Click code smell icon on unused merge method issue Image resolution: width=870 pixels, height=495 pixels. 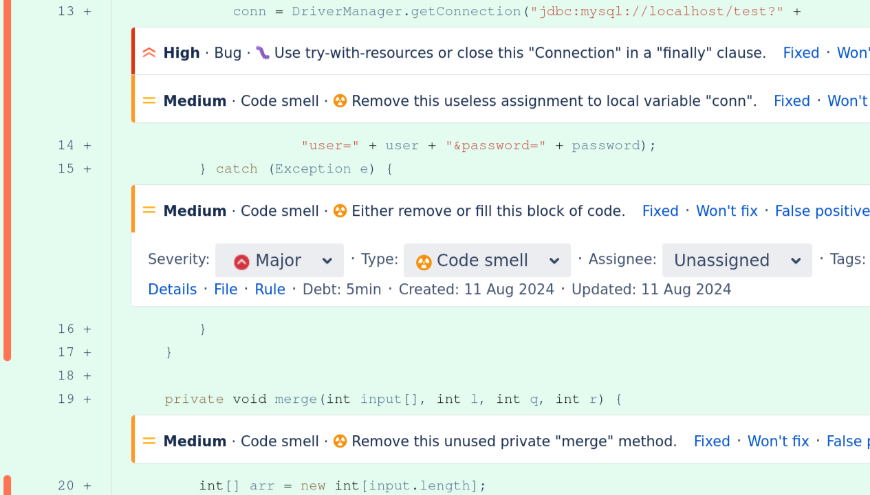(x=340, y=441)
